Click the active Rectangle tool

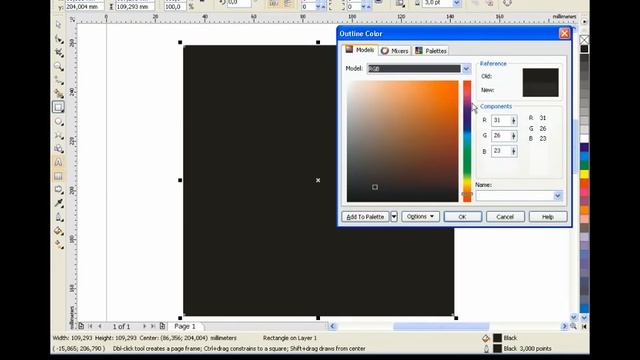click(58, 107)
